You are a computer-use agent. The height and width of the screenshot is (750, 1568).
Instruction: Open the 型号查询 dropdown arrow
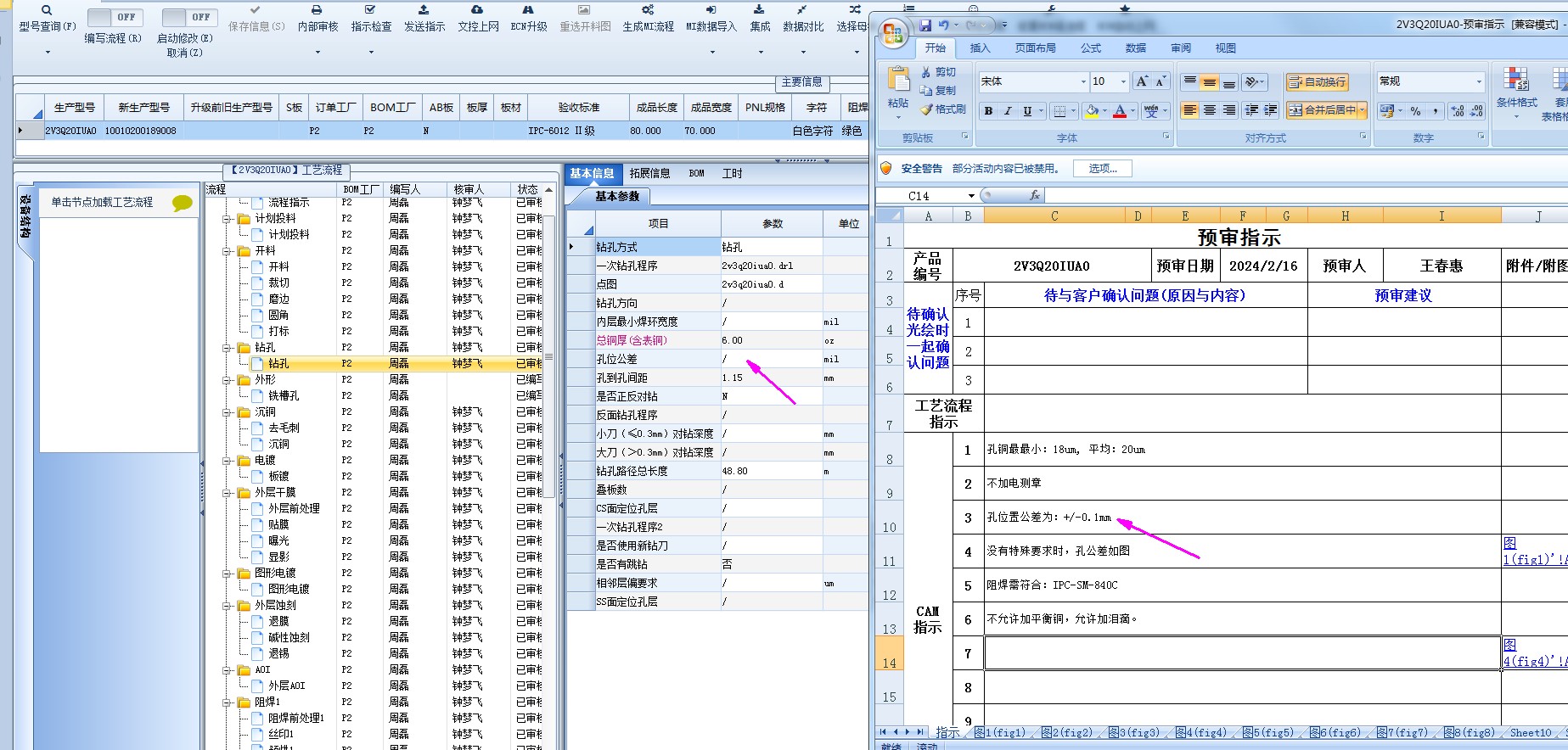pos(48,52)
